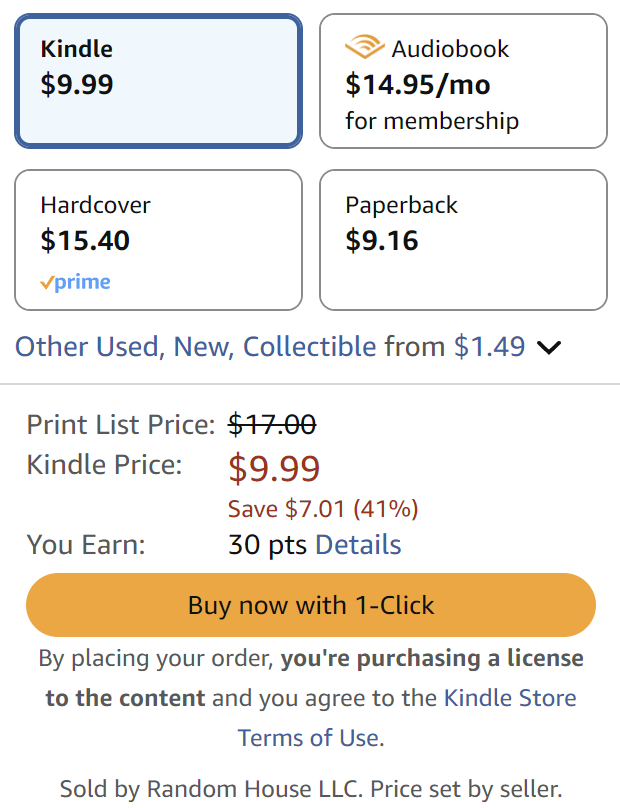Click the Save $7.01 (41%) text
Screen dimensions: 620x808
pyautogui.click(x=323, y=509)
